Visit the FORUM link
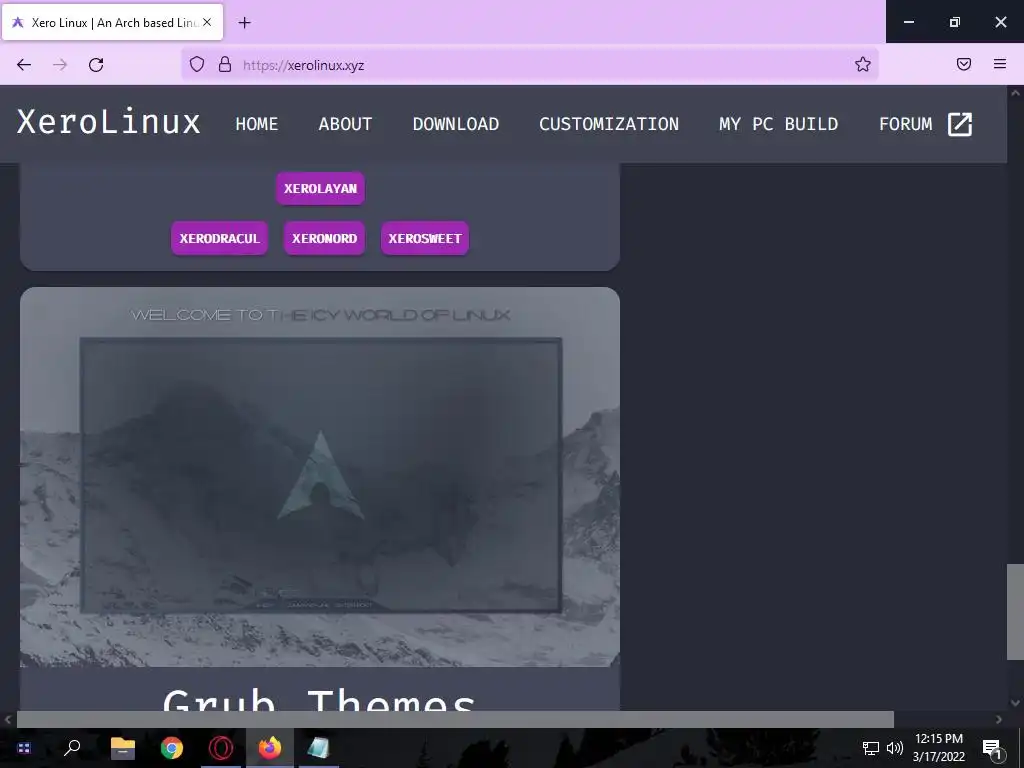 [905, 123]
